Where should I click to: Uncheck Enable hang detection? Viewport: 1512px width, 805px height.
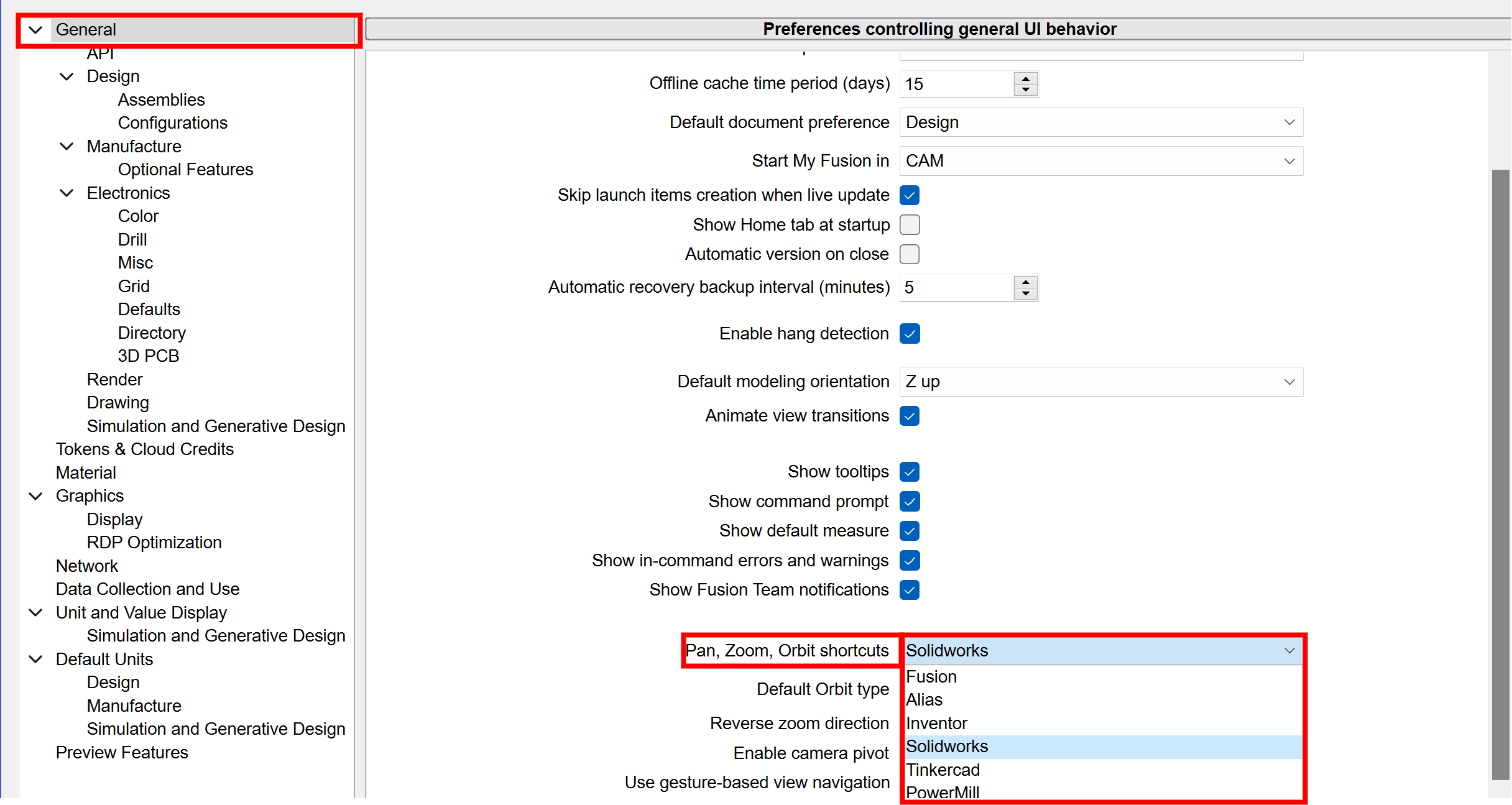tap(910, 334)
